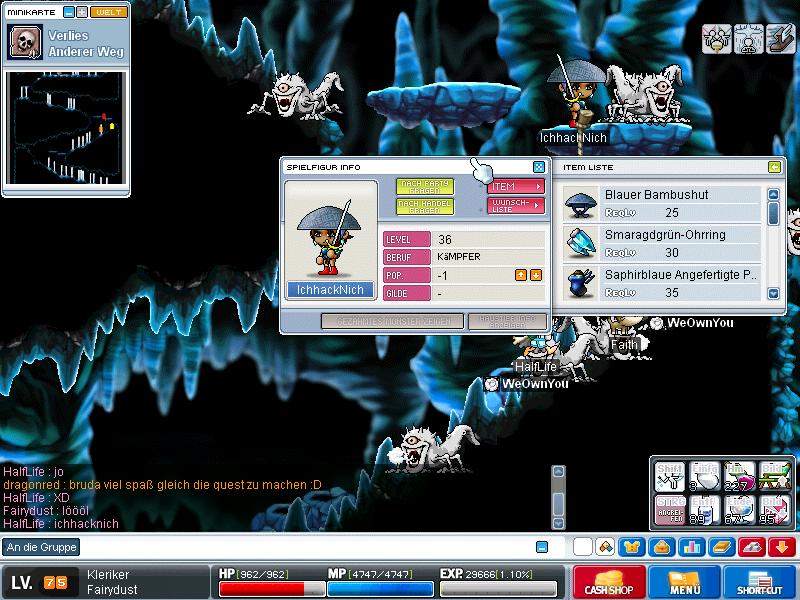This screenshot has height=600, width=800.
Task: Expand the Wunschliste button
Action: tap(516, 206)
